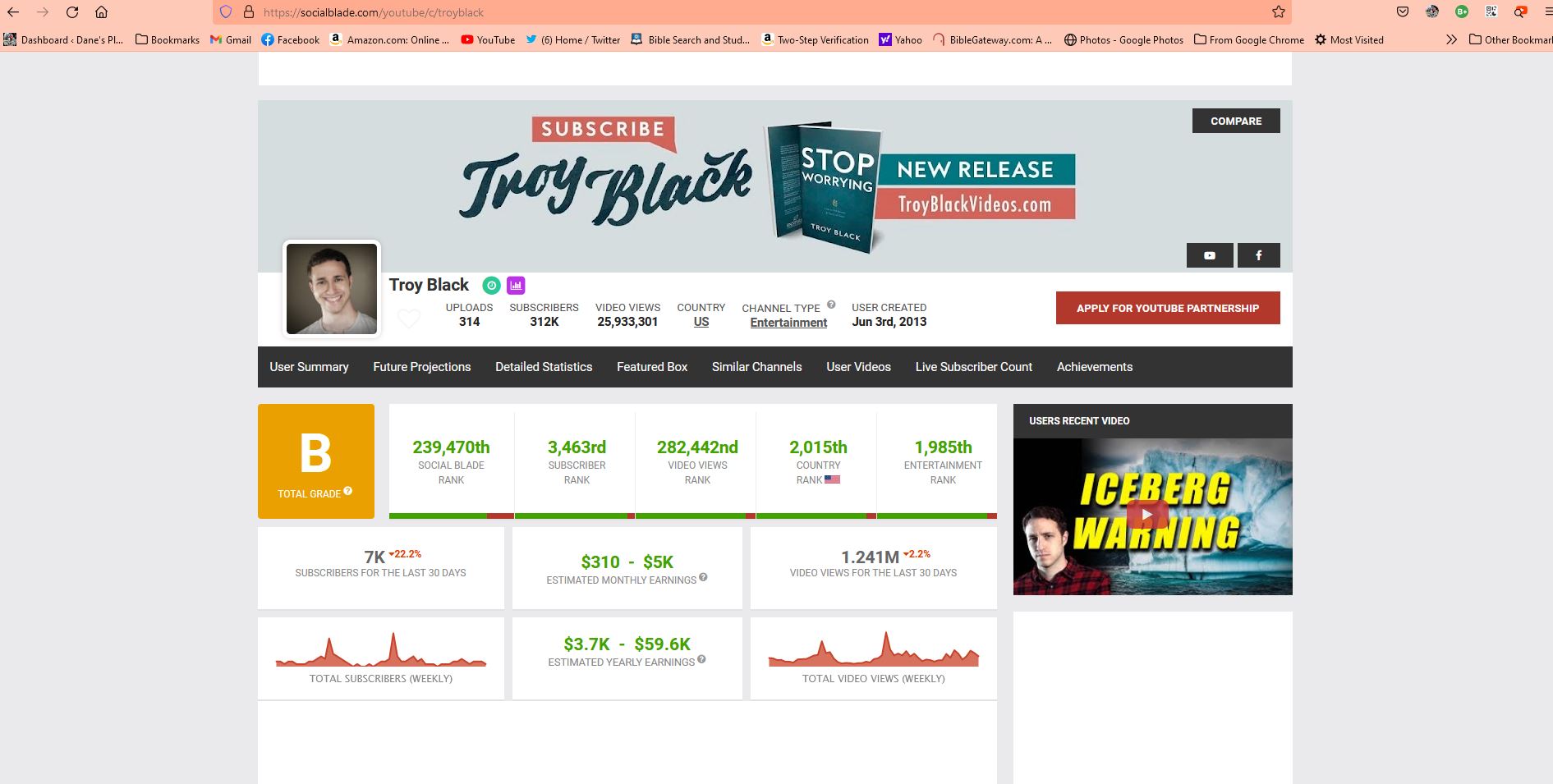Click Channel Type help question icon
Screen dimensions: 1553x784
pyautogui.click(x=831, y=305)
